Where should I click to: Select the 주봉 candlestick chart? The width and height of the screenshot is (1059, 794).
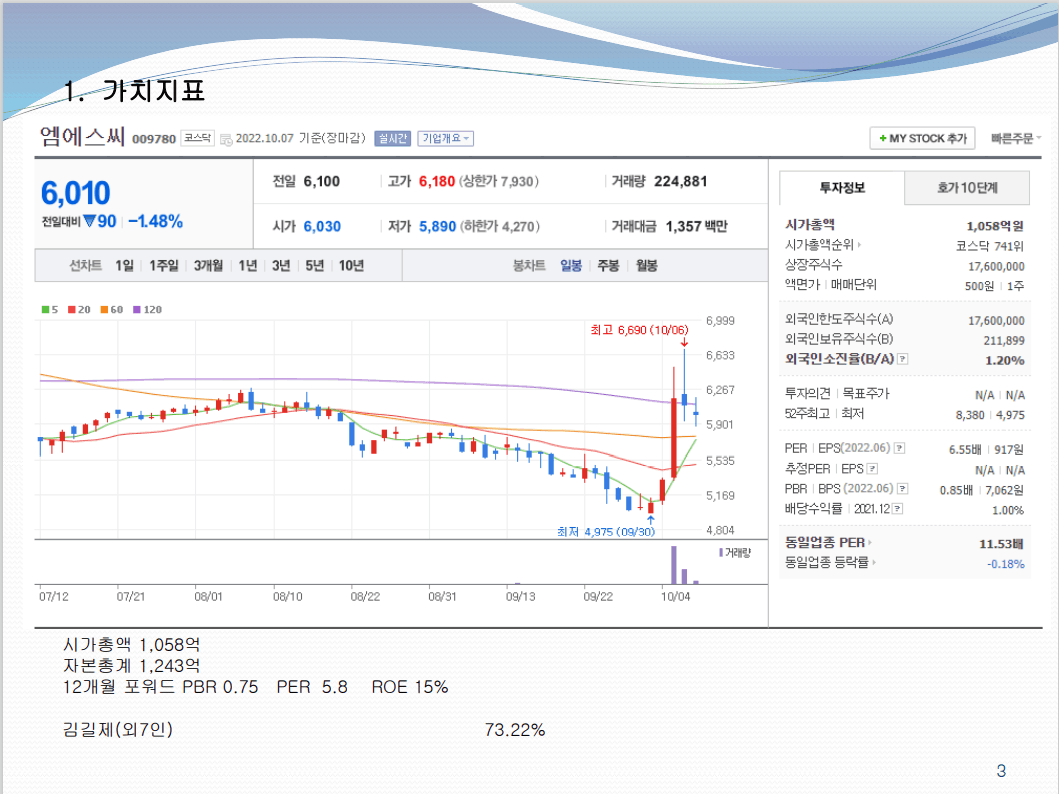[x=609, y=266]
